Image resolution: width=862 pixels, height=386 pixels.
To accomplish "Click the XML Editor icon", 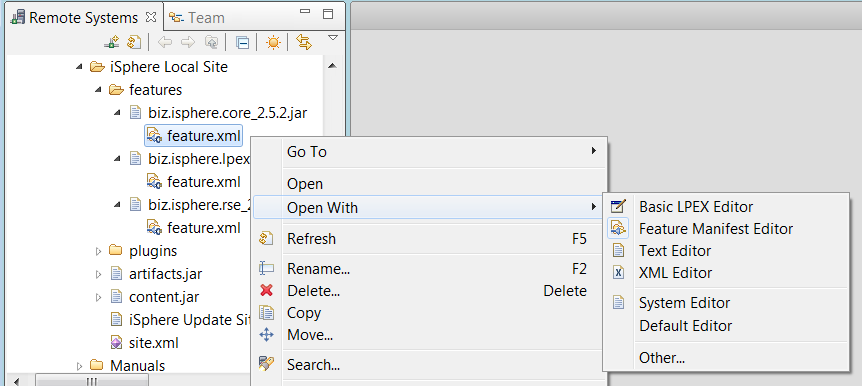I will pyautogui.click(x=618, y=273).
